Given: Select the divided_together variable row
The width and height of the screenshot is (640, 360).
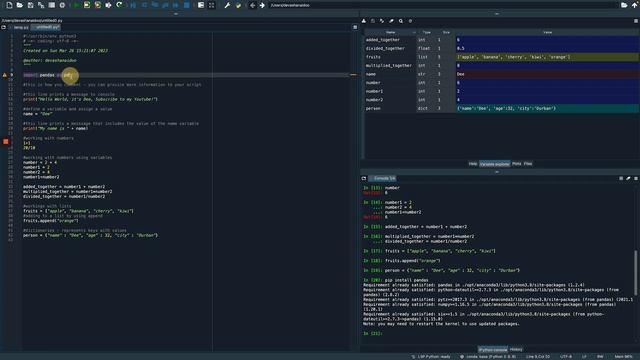Looking at the screenshot, I should 502,49.
